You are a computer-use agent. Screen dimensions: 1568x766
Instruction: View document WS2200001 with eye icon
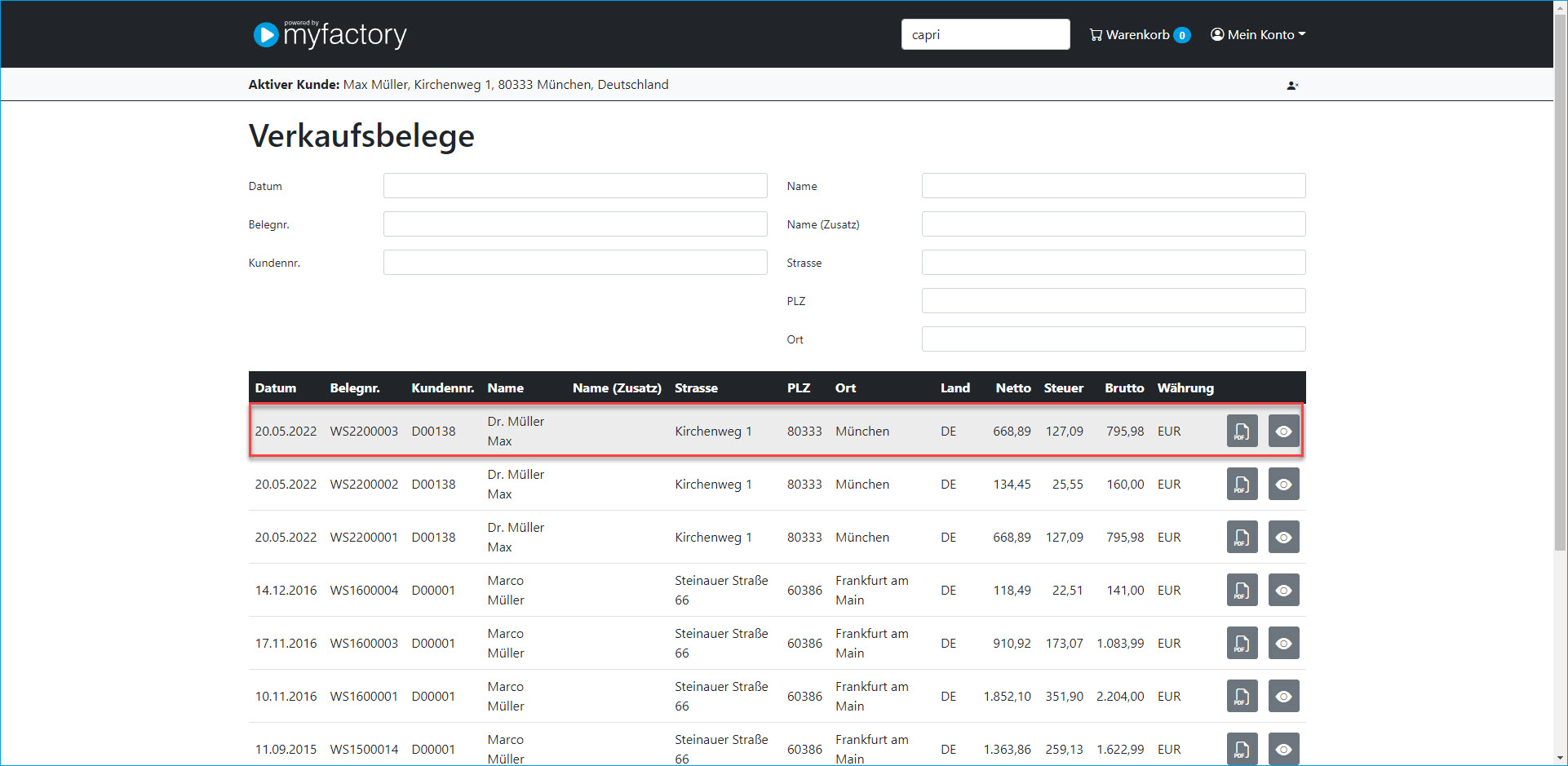pyautogui.click(x=1283, y=537)
